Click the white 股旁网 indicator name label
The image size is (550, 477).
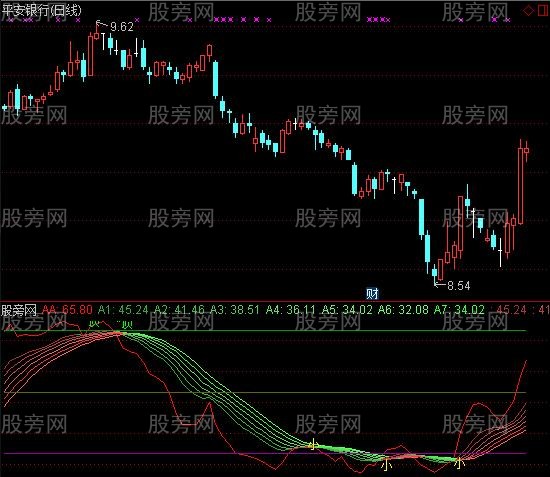pos(19,310)
